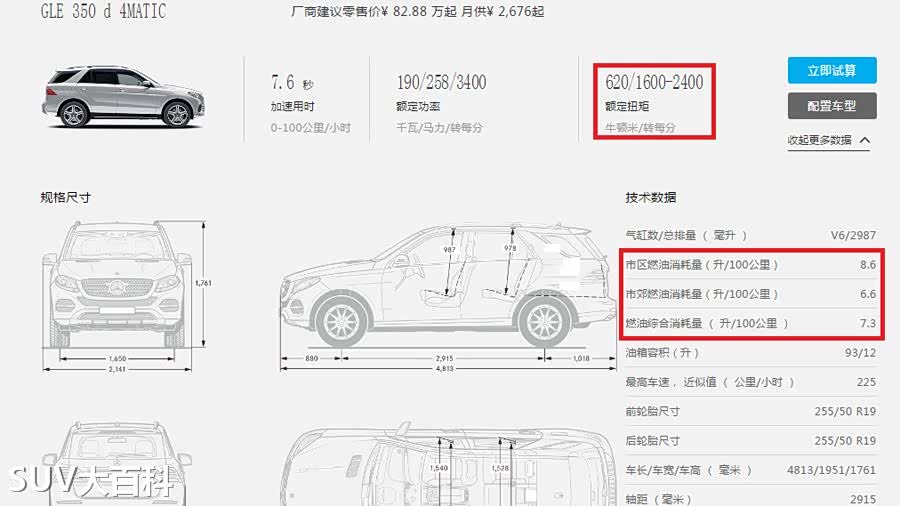Click the front-view dimension diagram
900x506 pixels.
point(126,296)
